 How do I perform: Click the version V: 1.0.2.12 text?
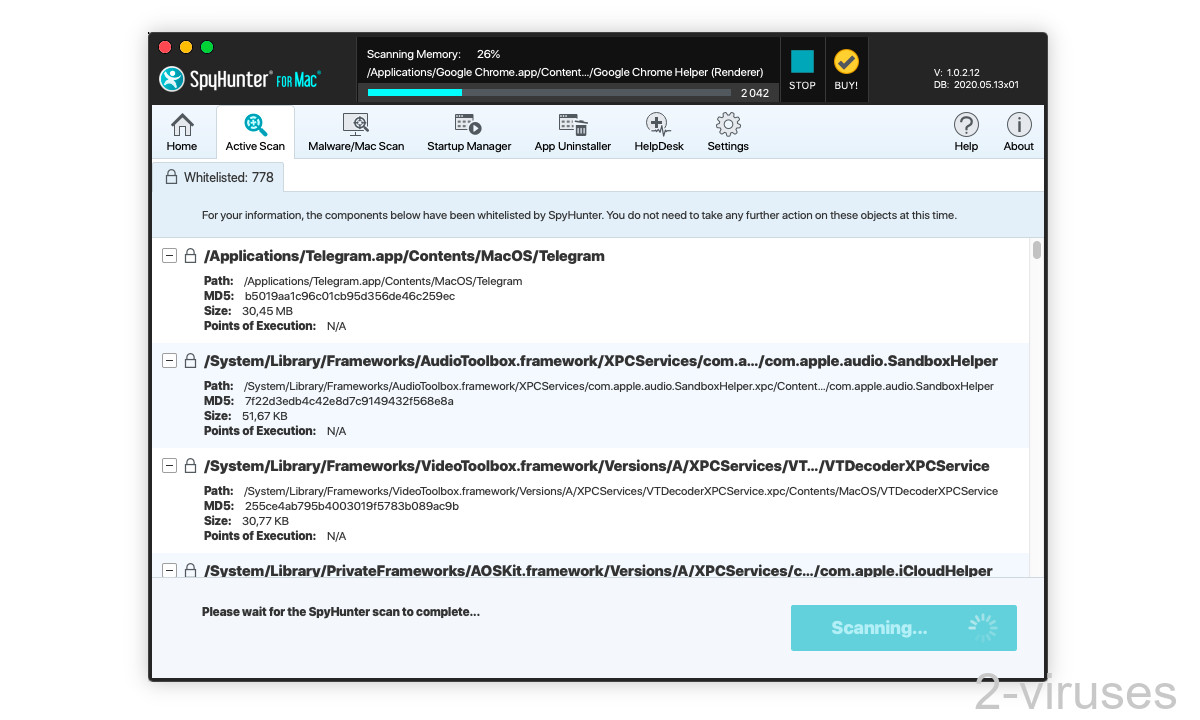click(x=958, y=73)
